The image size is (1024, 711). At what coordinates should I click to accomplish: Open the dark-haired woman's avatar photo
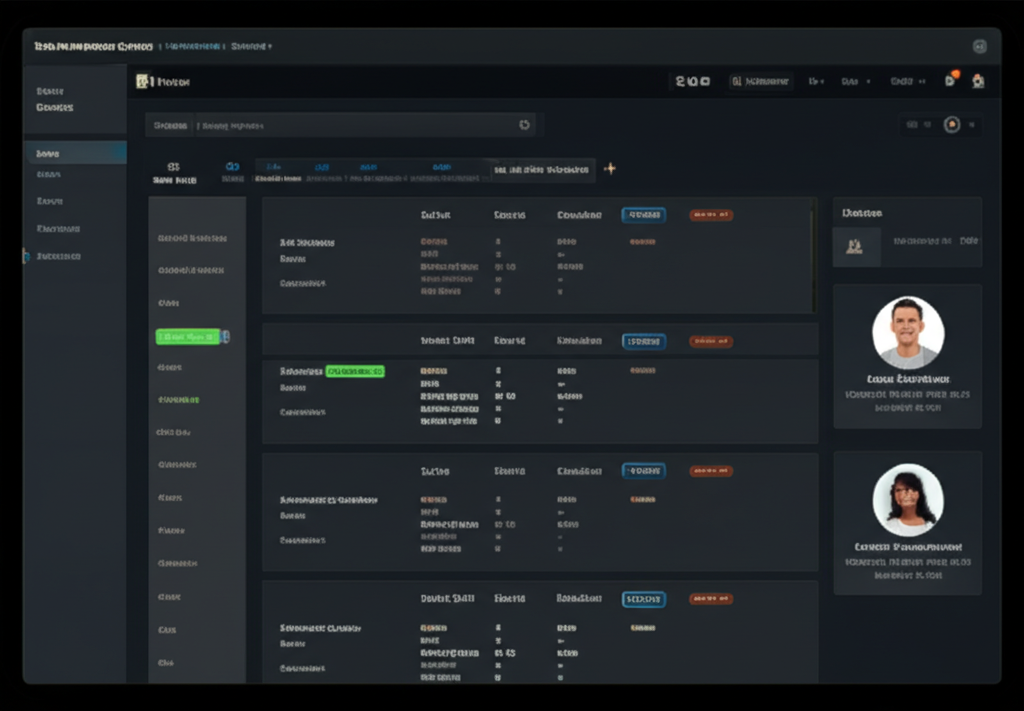908,499
